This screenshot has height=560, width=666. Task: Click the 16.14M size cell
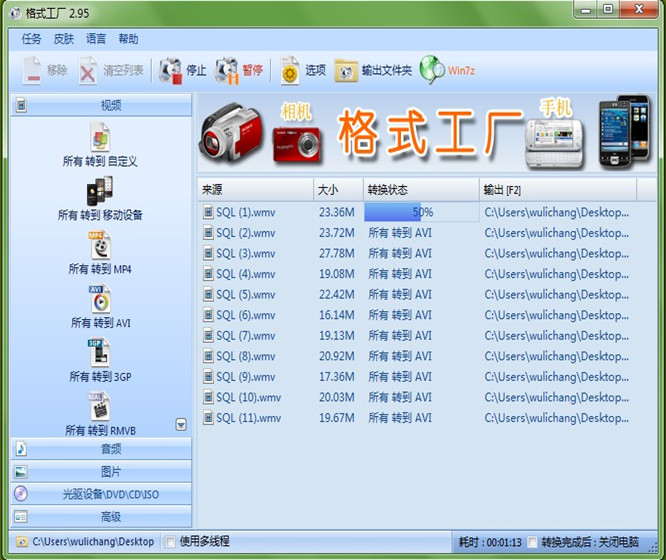(x=337, y=315)
